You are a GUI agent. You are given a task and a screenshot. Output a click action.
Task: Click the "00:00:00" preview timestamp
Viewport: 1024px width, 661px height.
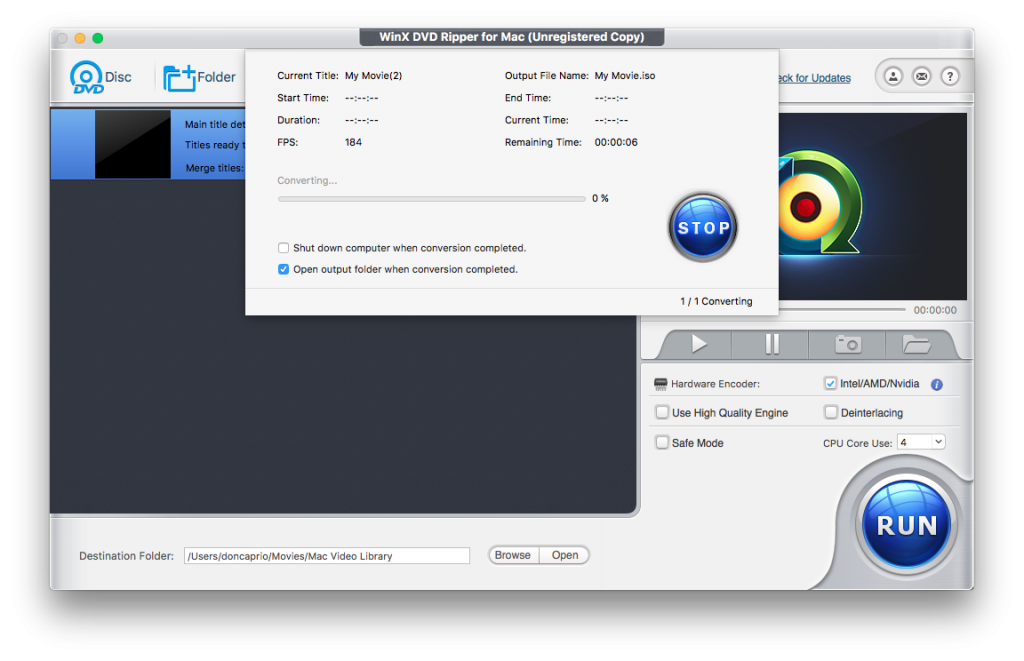pyautogui.click(x=935, y=310)
